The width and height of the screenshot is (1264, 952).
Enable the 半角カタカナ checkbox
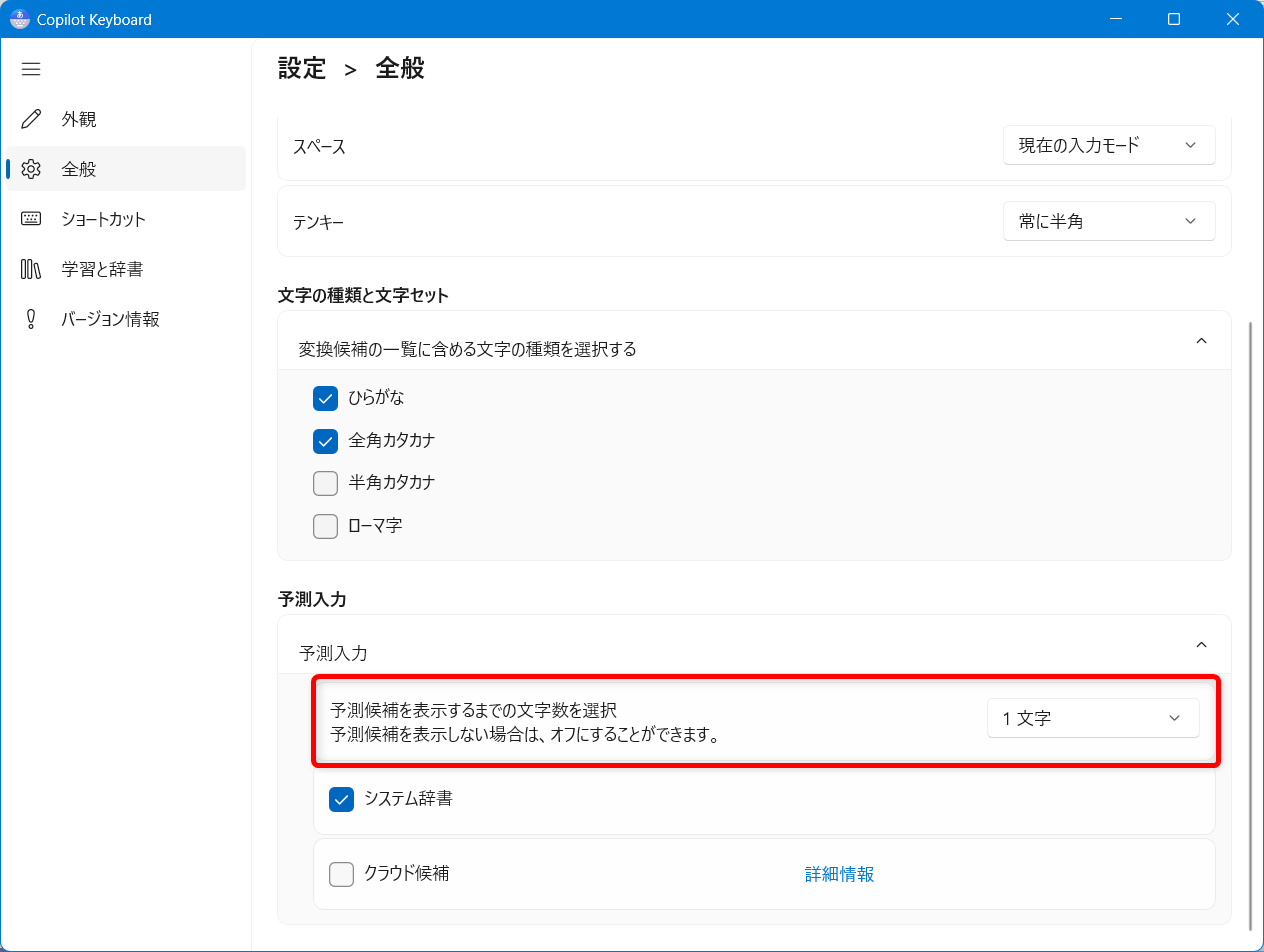tap(326, 483)
